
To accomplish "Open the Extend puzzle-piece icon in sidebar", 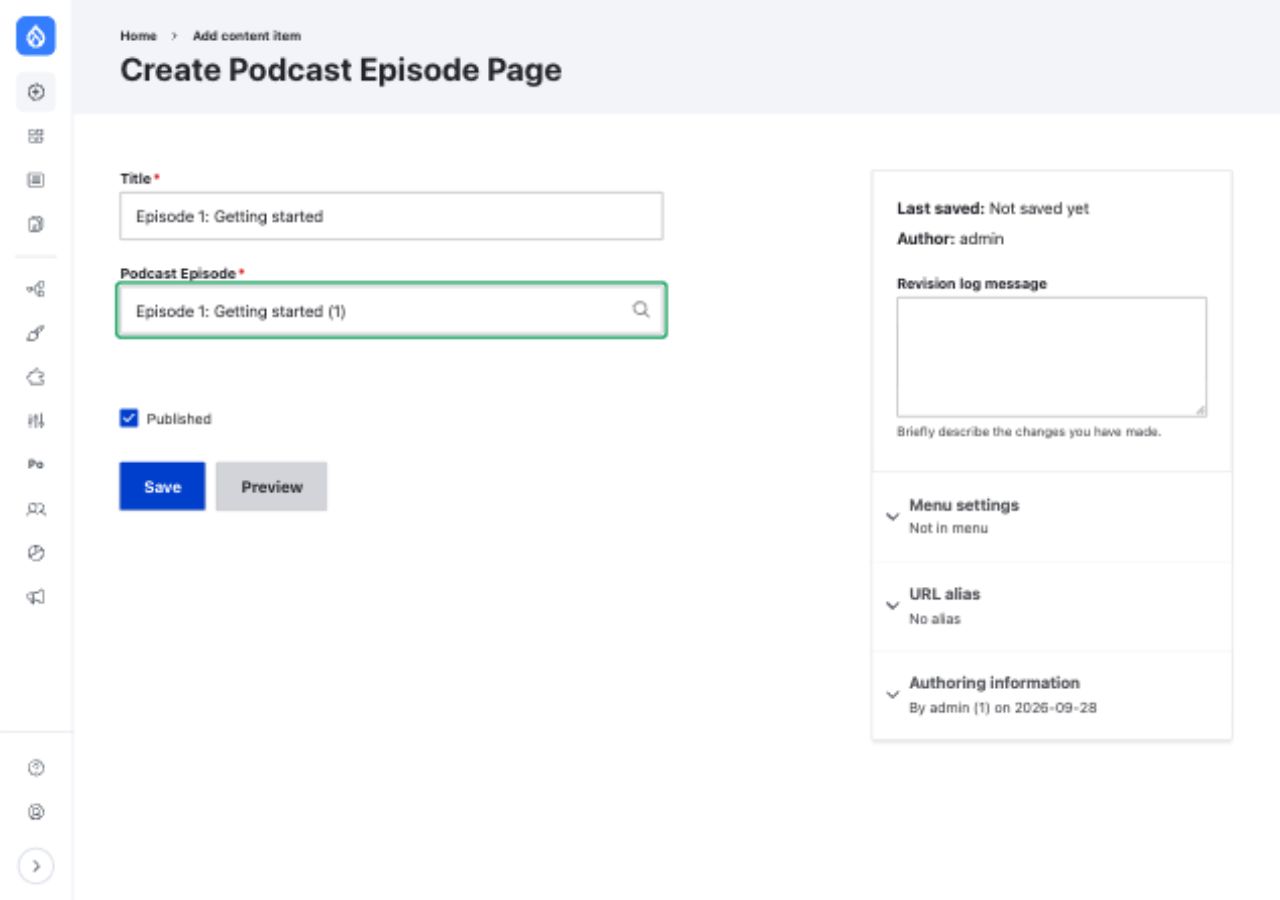I will tap(36, 377).
